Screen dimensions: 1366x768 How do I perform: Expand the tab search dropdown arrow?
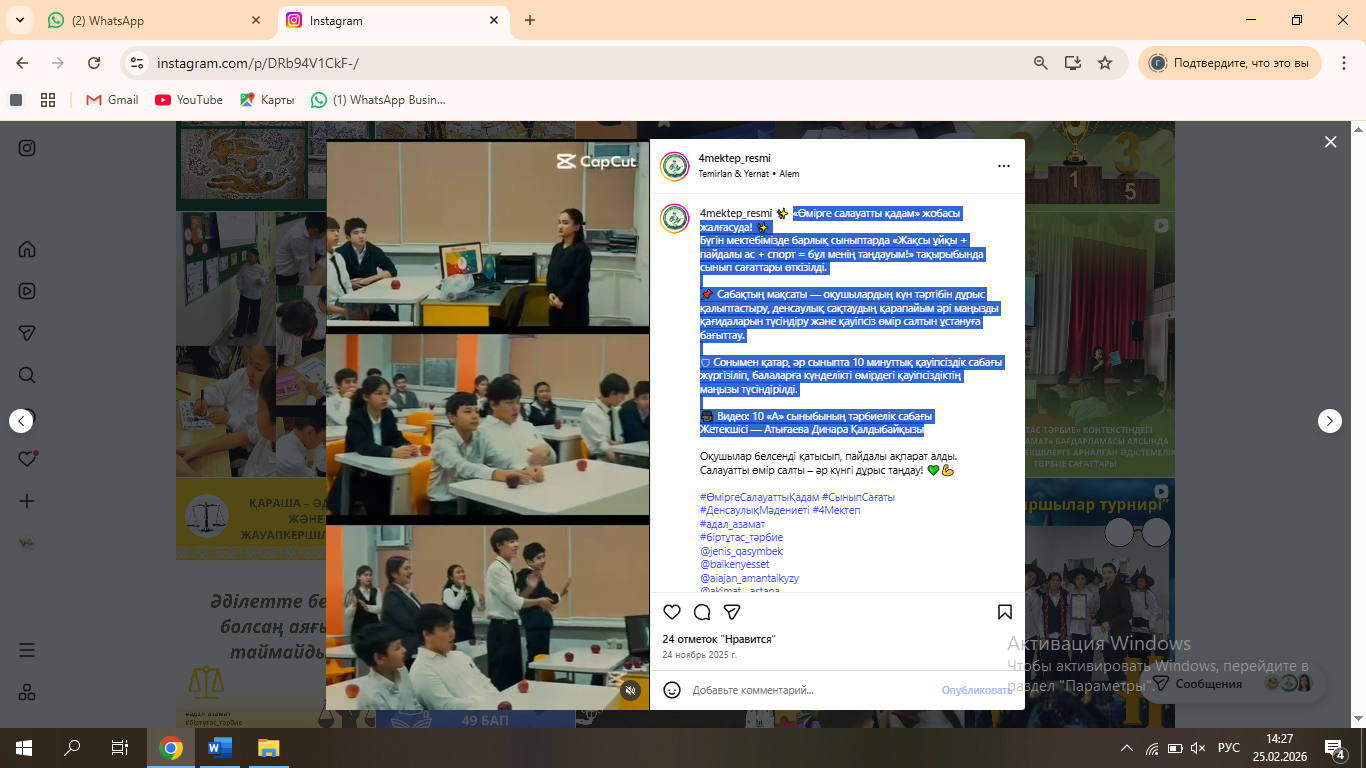click(x=22, y=20)
